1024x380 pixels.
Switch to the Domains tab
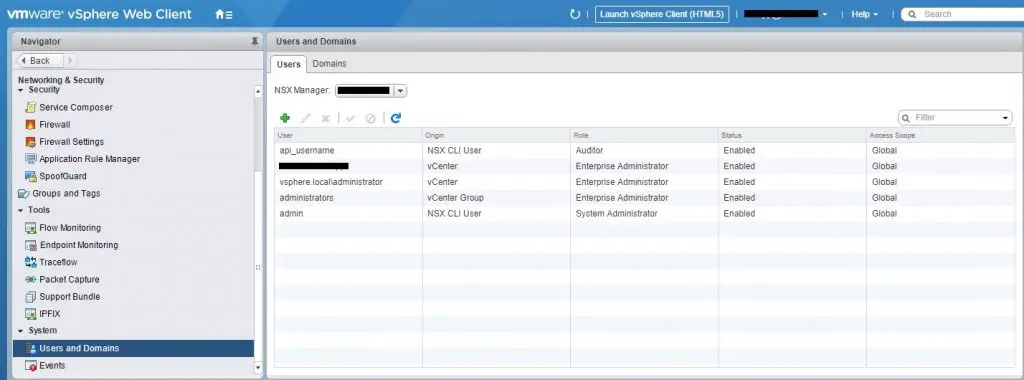click(x=329, y=64)
